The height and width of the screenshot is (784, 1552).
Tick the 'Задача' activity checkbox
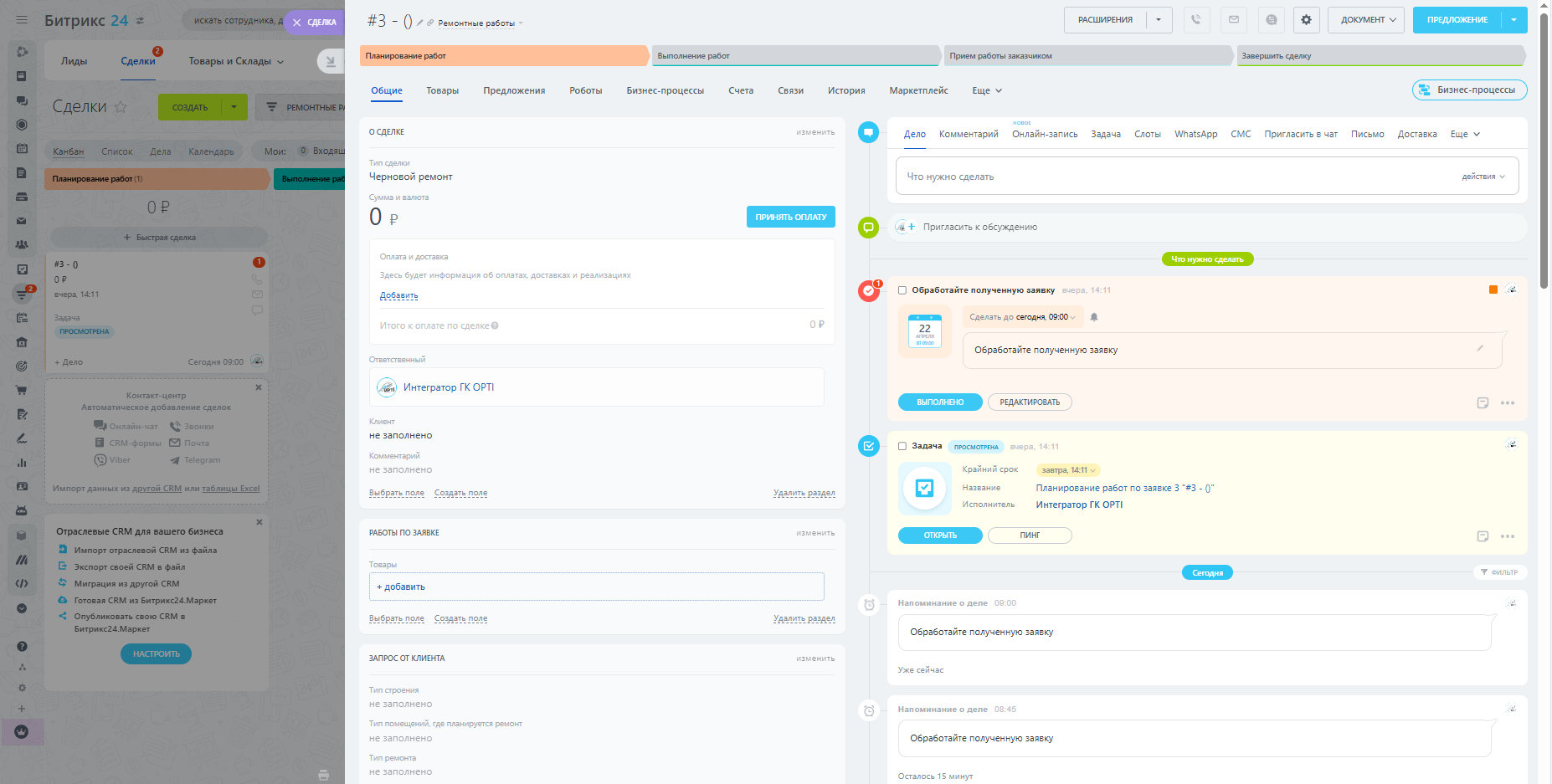[902, 446]
